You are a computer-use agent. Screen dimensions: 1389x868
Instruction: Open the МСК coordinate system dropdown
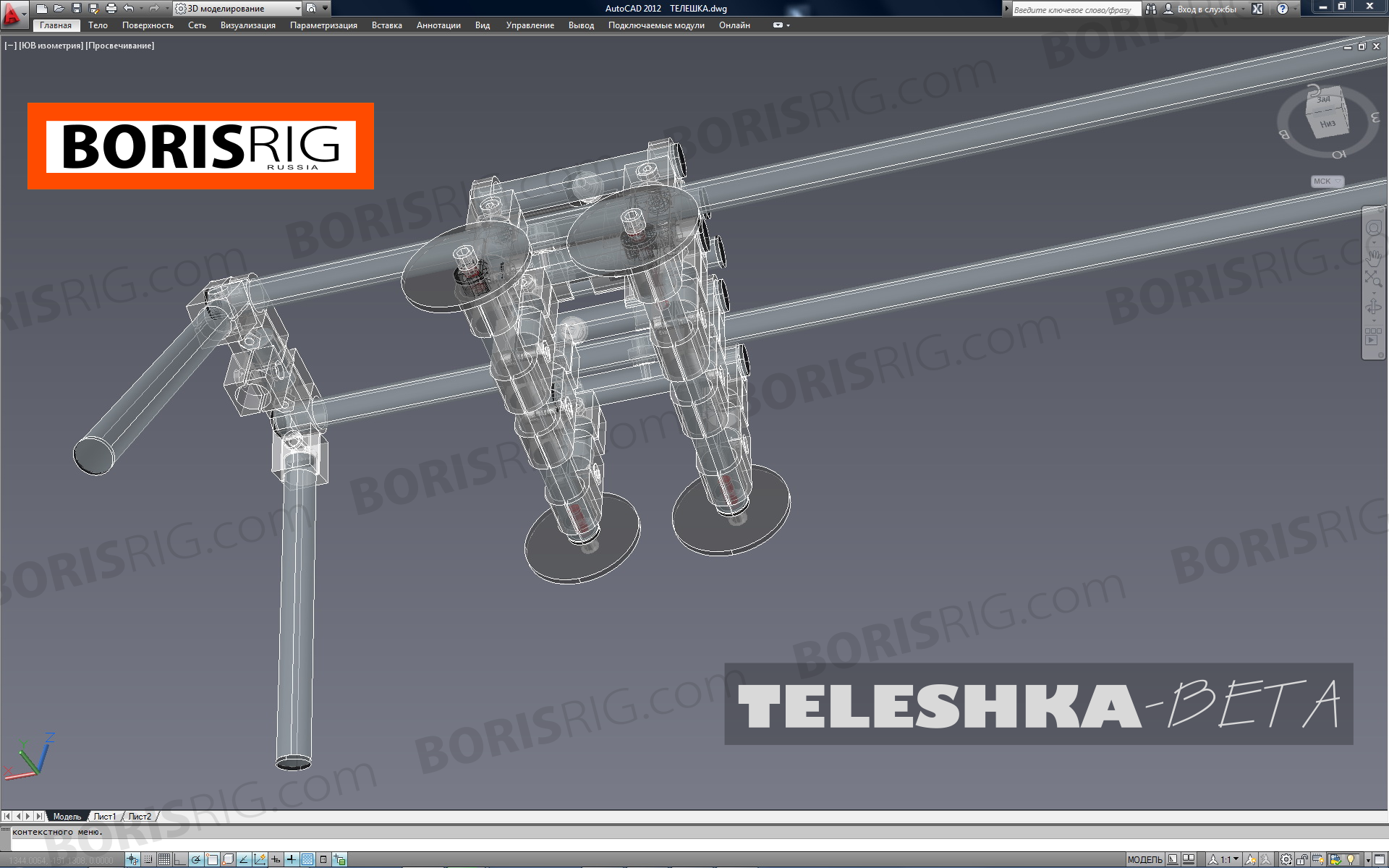(1328, 182)
